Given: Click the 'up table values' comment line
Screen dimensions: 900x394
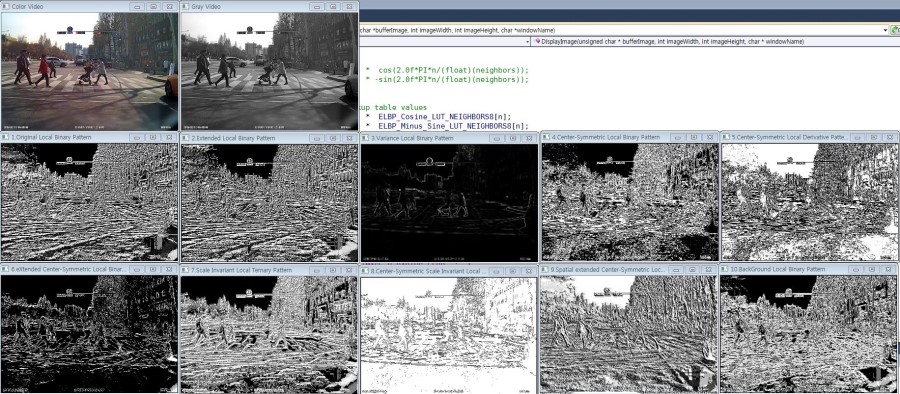Looking at the screenshot, I should pos(393,107).
